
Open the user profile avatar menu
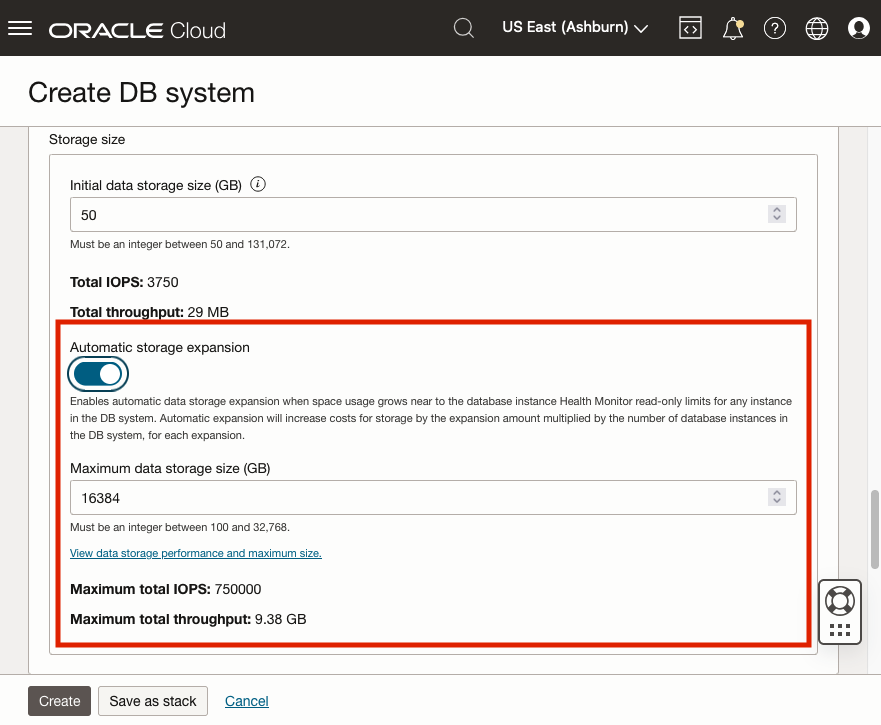click(x=859, y=28)
